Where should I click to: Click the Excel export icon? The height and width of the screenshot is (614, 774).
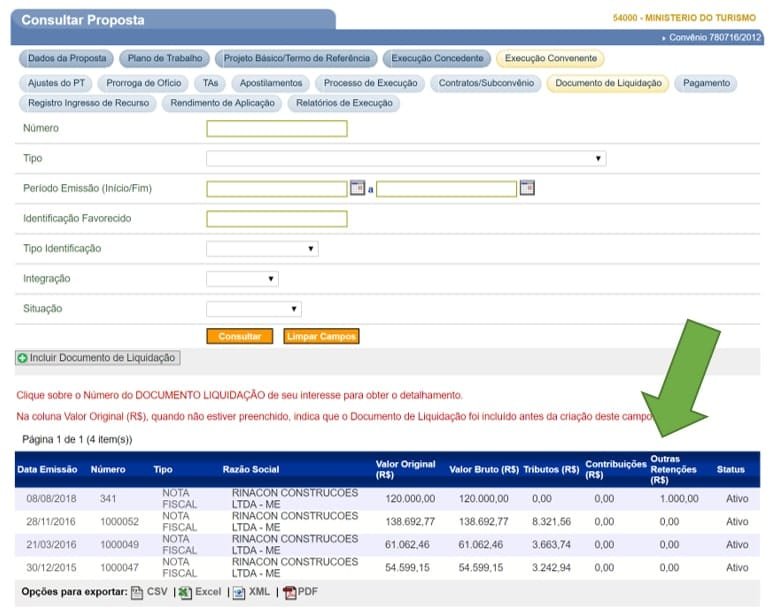[185, 592]
